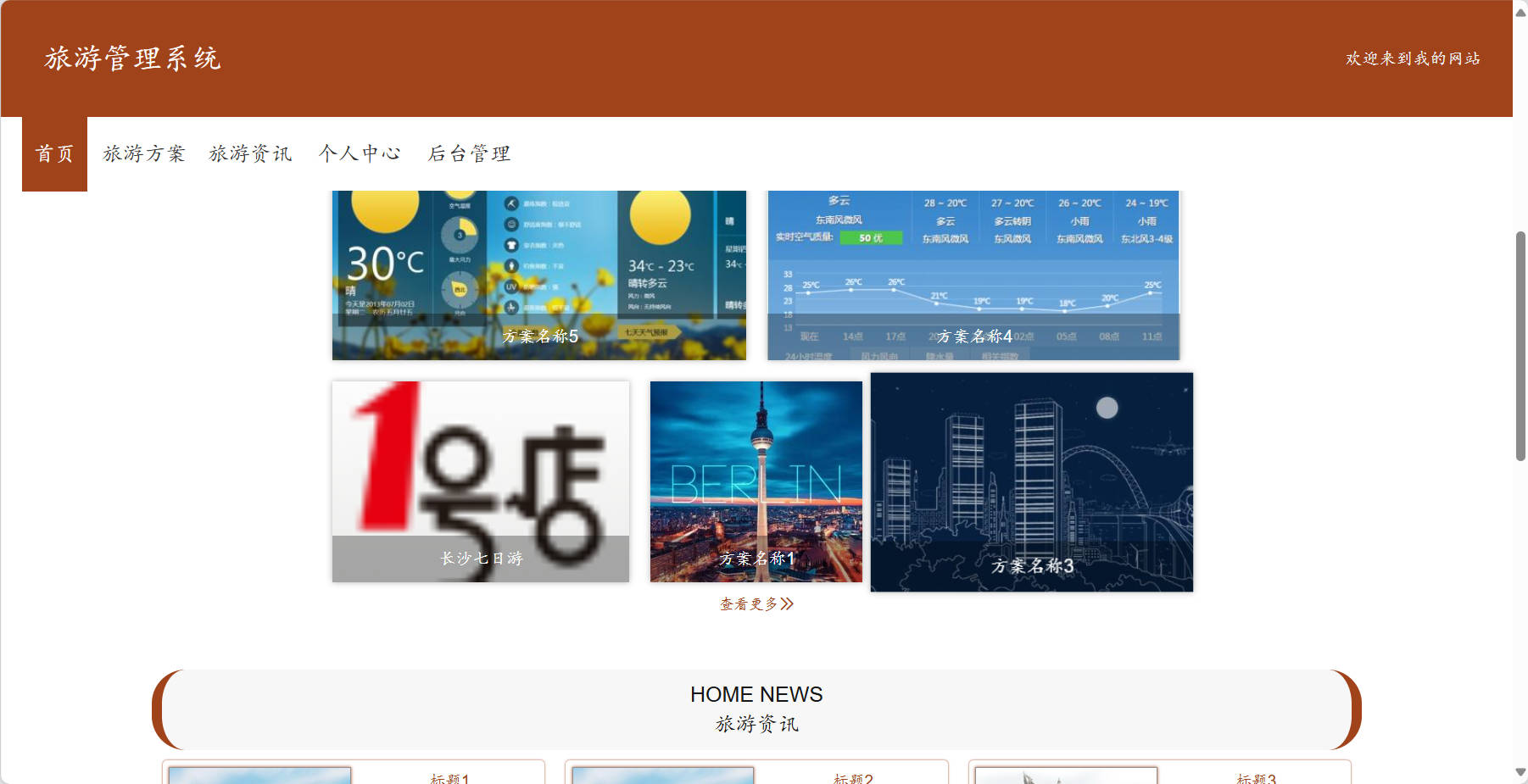
Task: Click the scroll down arrow on the scrollbar
Action: (1520, 773)
